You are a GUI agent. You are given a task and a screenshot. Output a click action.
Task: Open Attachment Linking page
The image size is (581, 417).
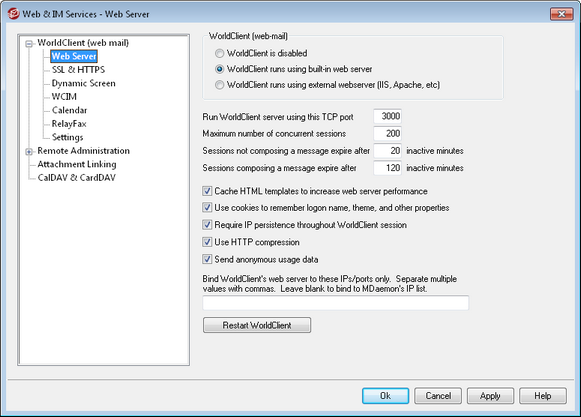pyautogui.click(x=77, y=164)
